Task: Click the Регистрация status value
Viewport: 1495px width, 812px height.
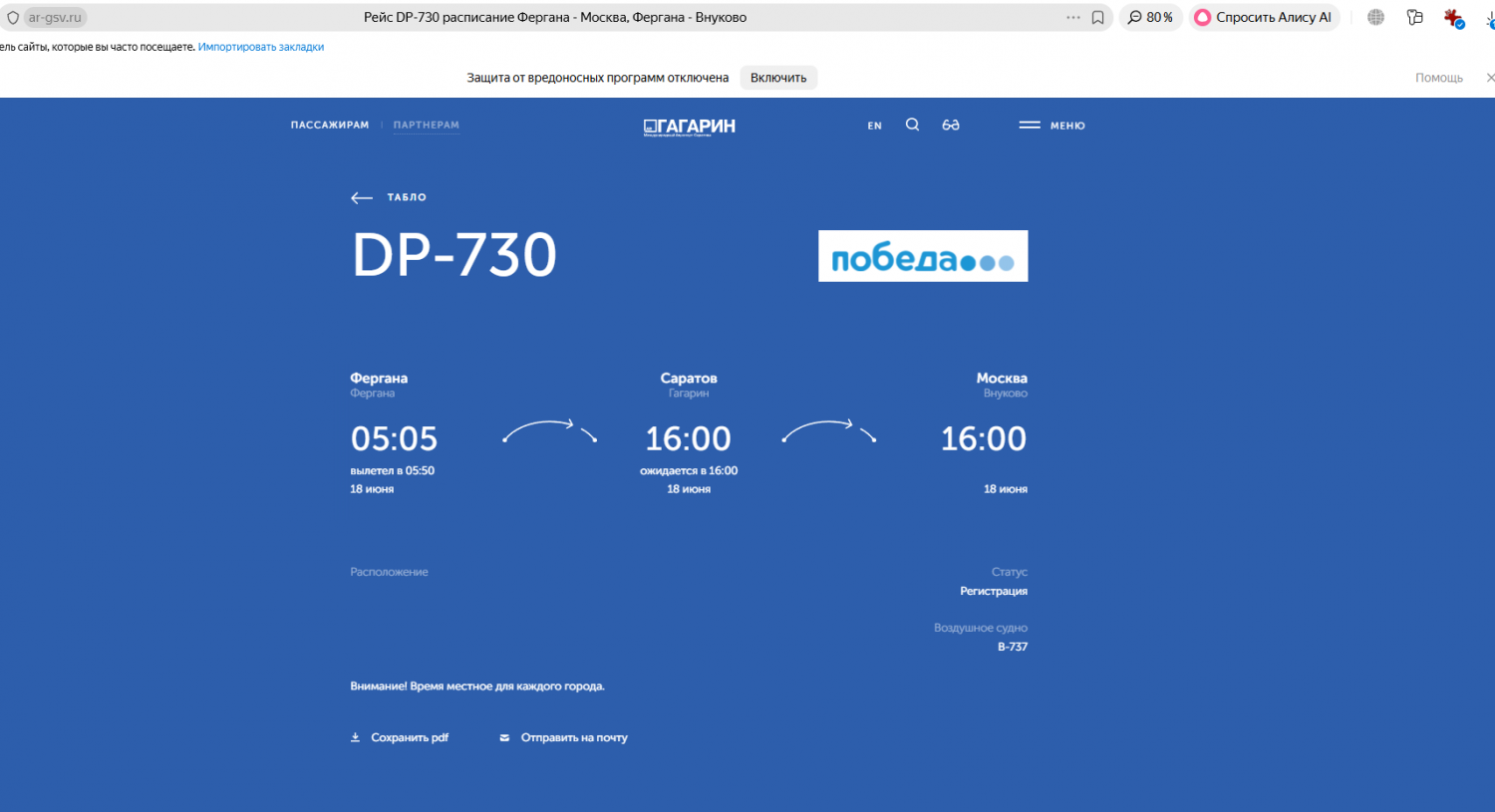Action: pos(994,591)
